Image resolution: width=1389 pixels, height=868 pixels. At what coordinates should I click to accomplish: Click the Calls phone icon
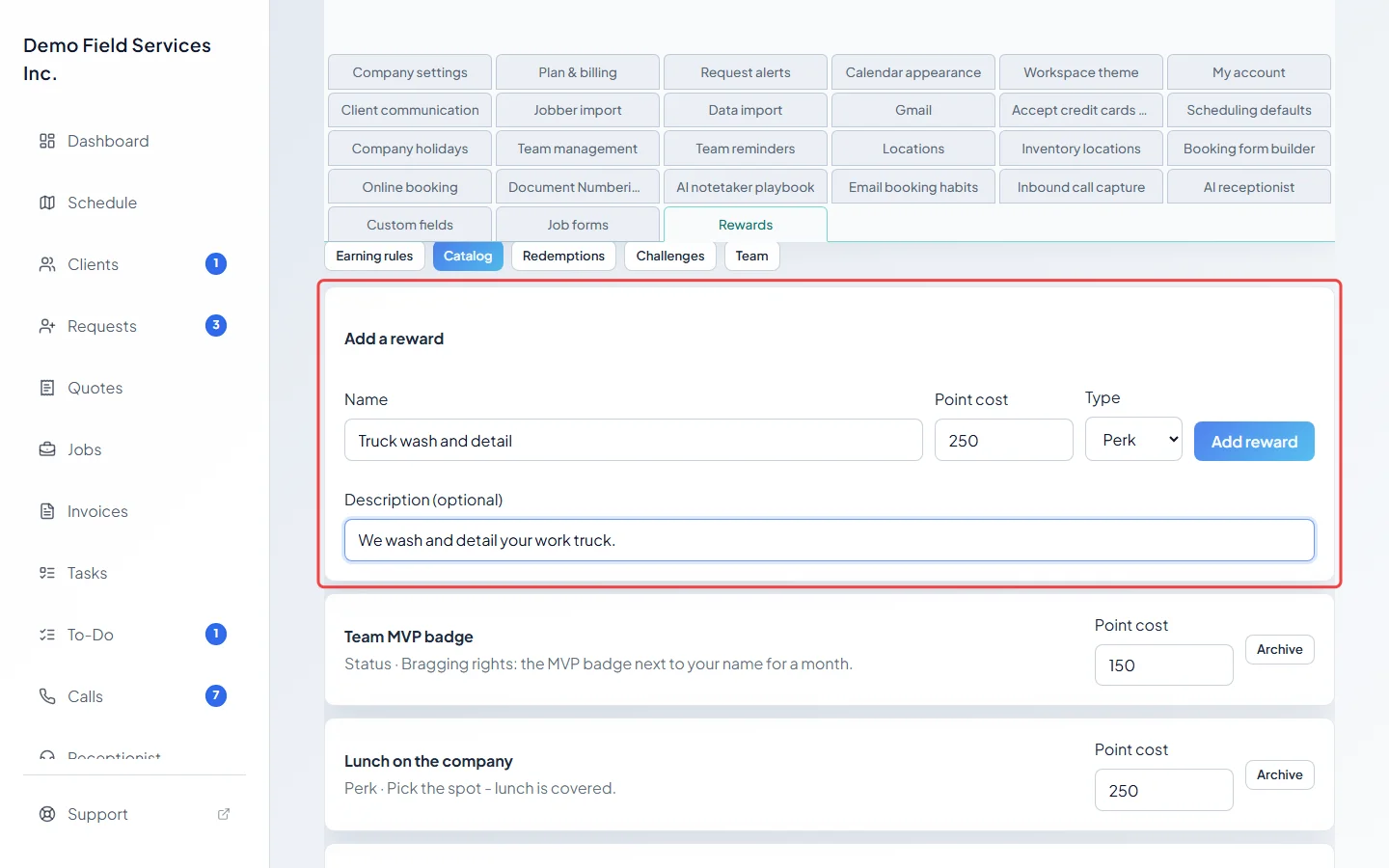(47, 696)
